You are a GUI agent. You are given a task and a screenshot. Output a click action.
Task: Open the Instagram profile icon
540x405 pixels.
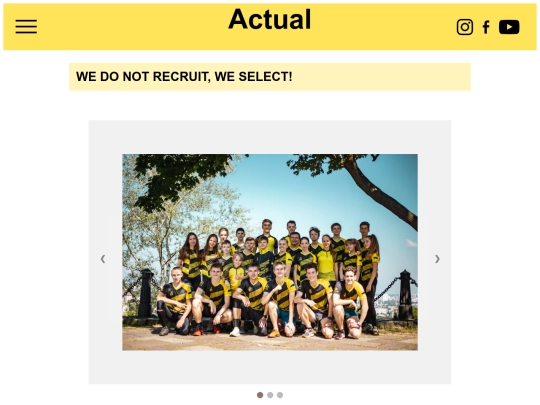point(465,27)
